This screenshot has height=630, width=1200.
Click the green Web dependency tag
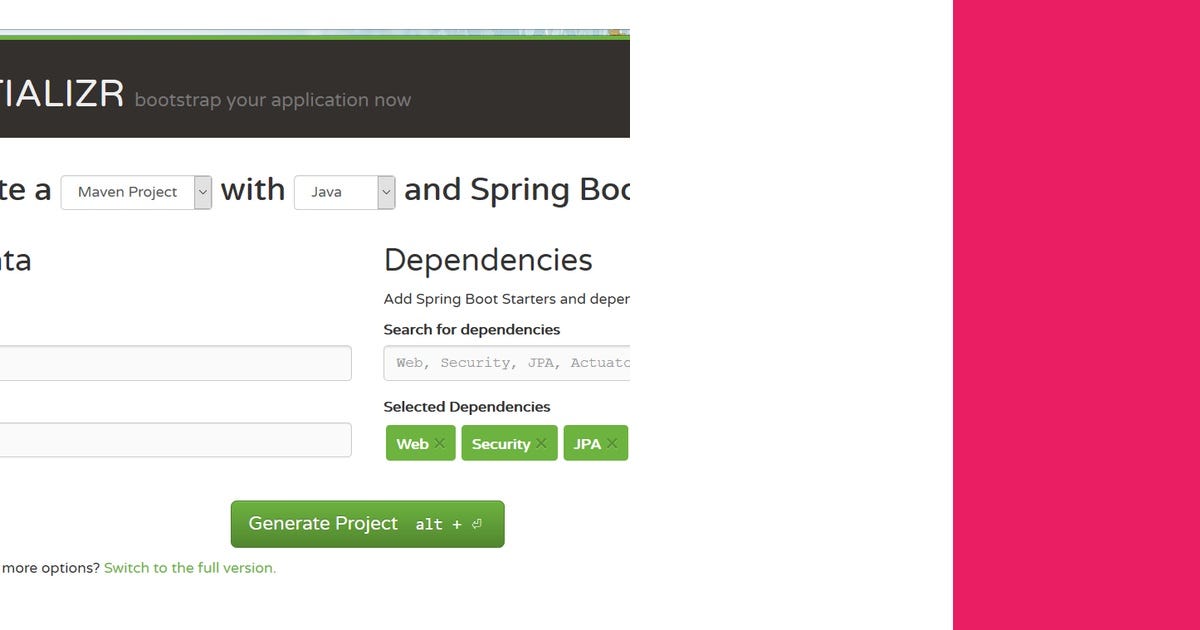412,443
